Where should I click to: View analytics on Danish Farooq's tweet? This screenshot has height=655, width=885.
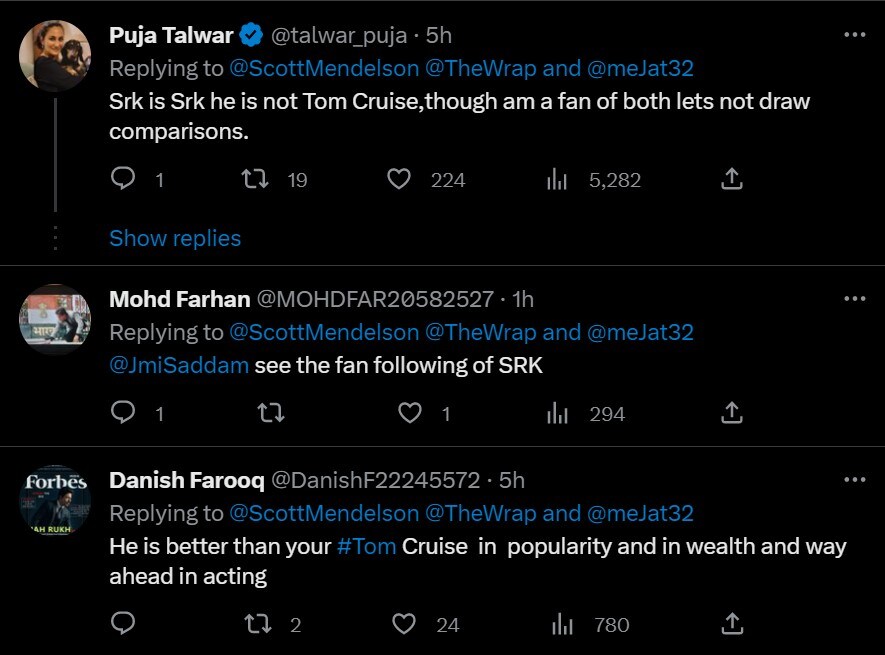561,624
